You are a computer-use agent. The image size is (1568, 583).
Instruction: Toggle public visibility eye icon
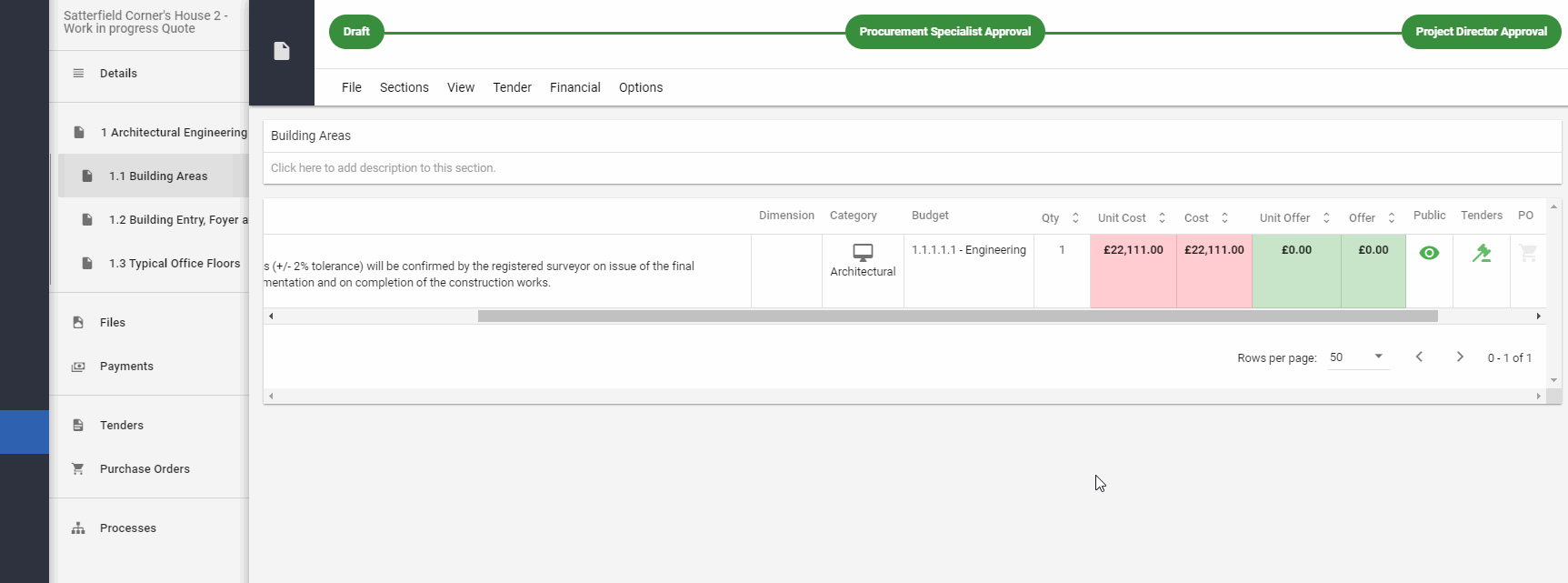pos(1429,253)
